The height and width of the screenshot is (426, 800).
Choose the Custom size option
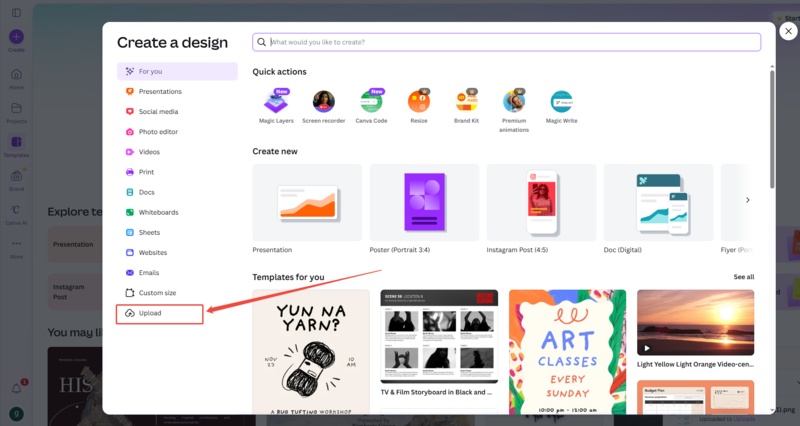tap(157, 293)
